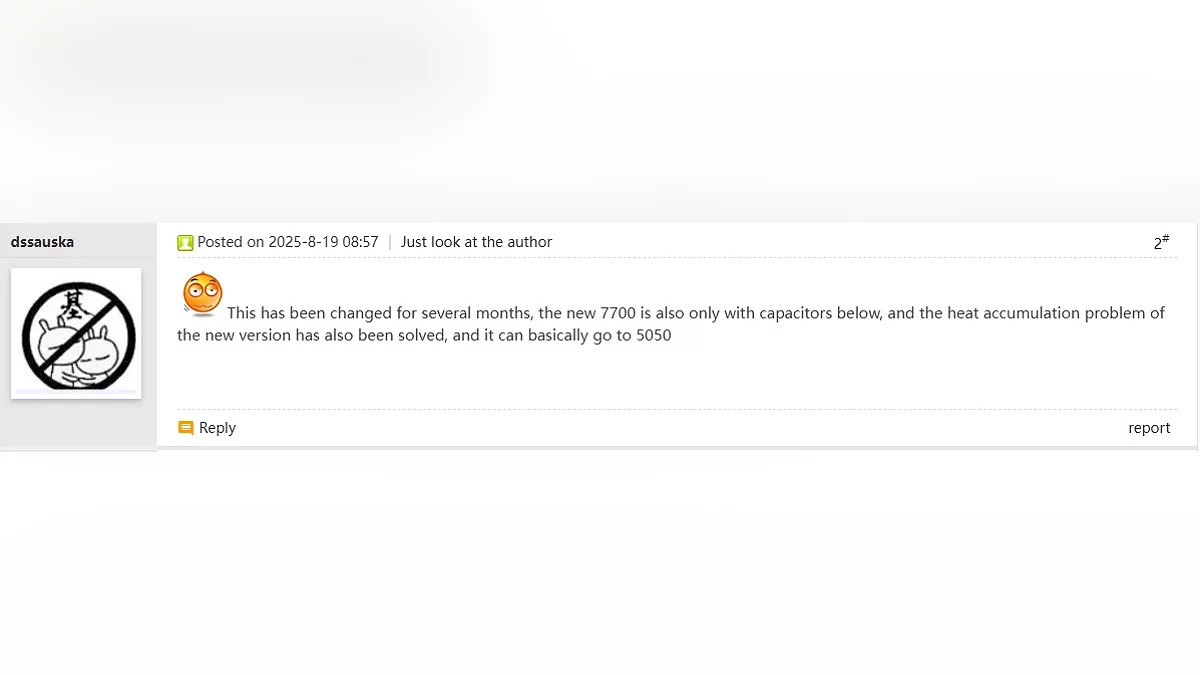Click the orange dizzy-face emoji in the post
Screen dimensions: 1200x675
tap(202, 294)
